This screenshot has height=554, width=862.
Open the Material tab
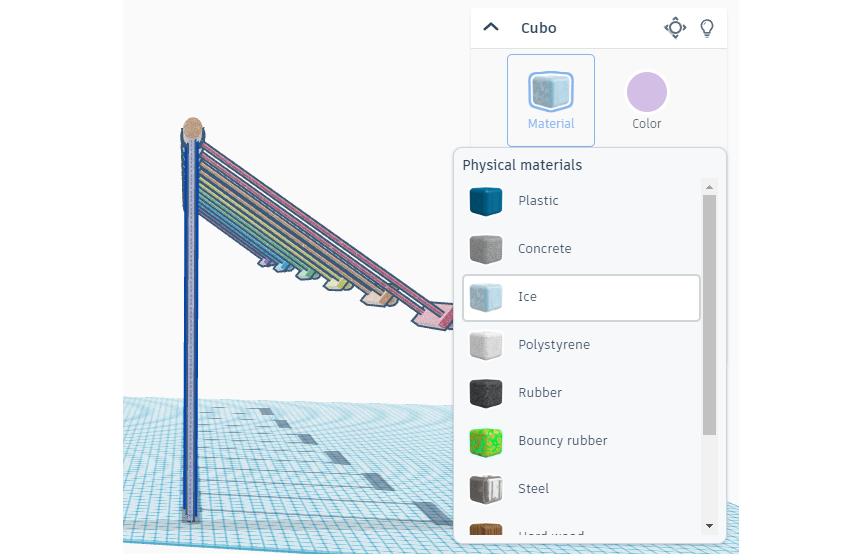click(x=551, y=101)
